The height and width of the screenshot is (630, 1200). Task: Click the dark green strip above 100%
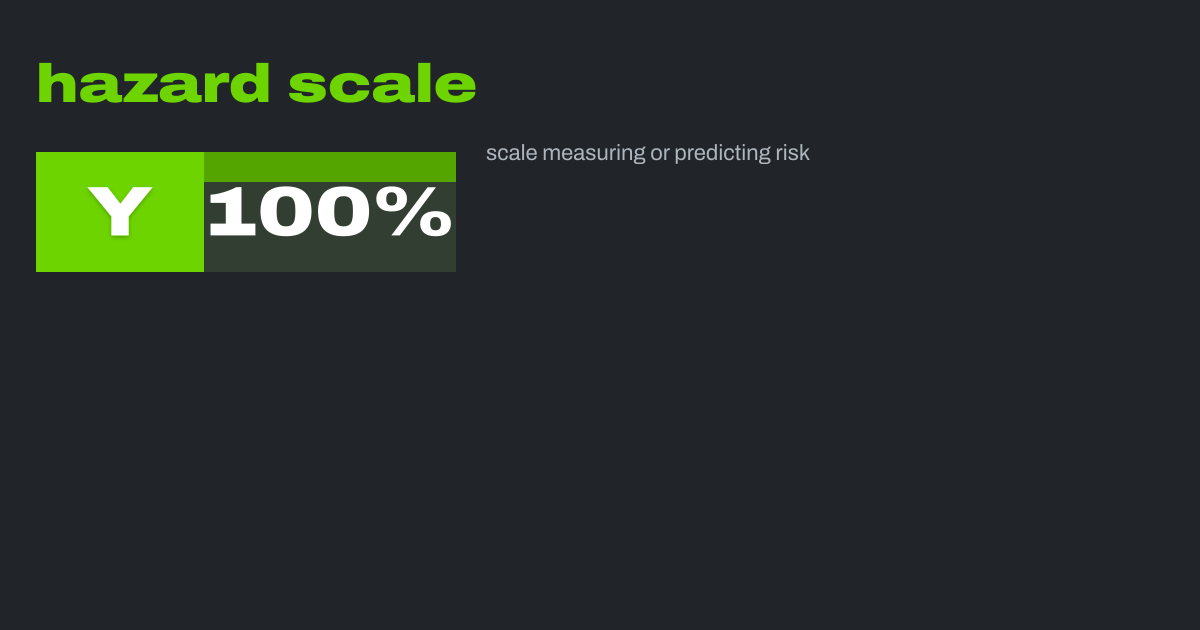(x=330, y=166)
